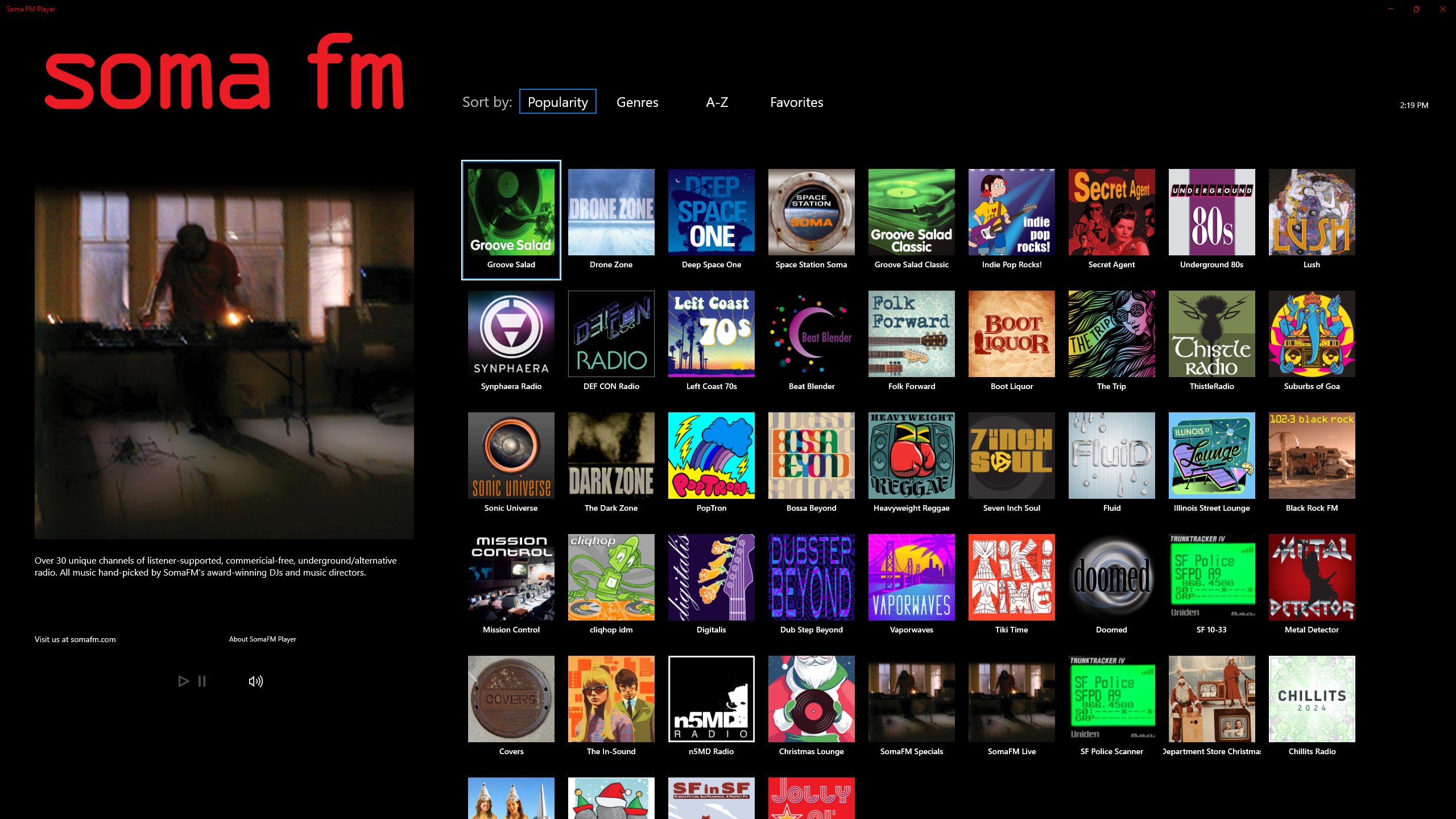Open the volume speaker icon
Viewport: 1456px width, 819px height.
256,681
